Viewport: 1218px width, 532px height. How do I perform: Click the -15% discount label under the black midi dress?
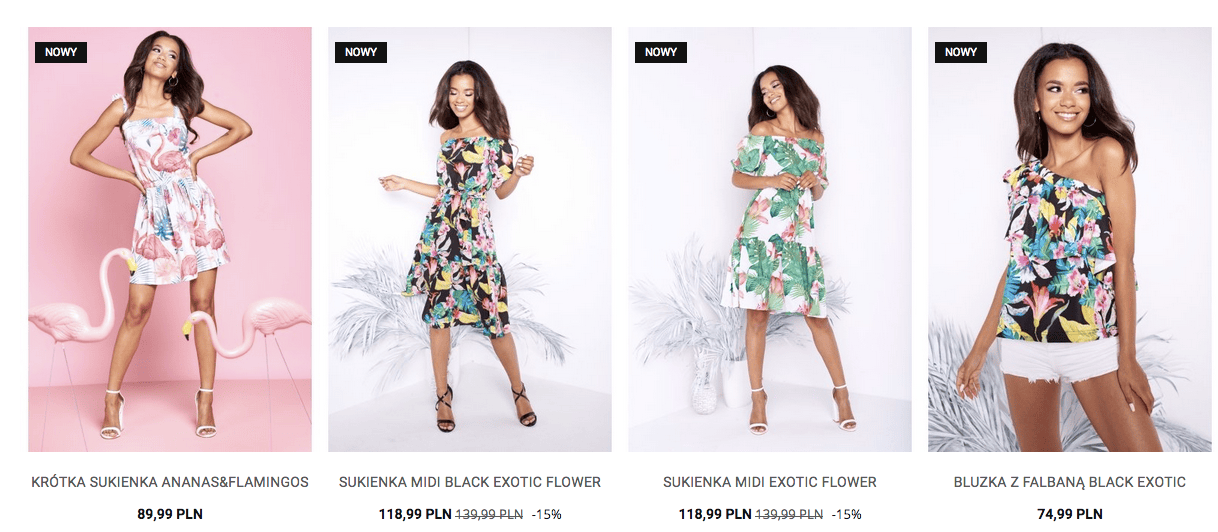tap(546, 515)
